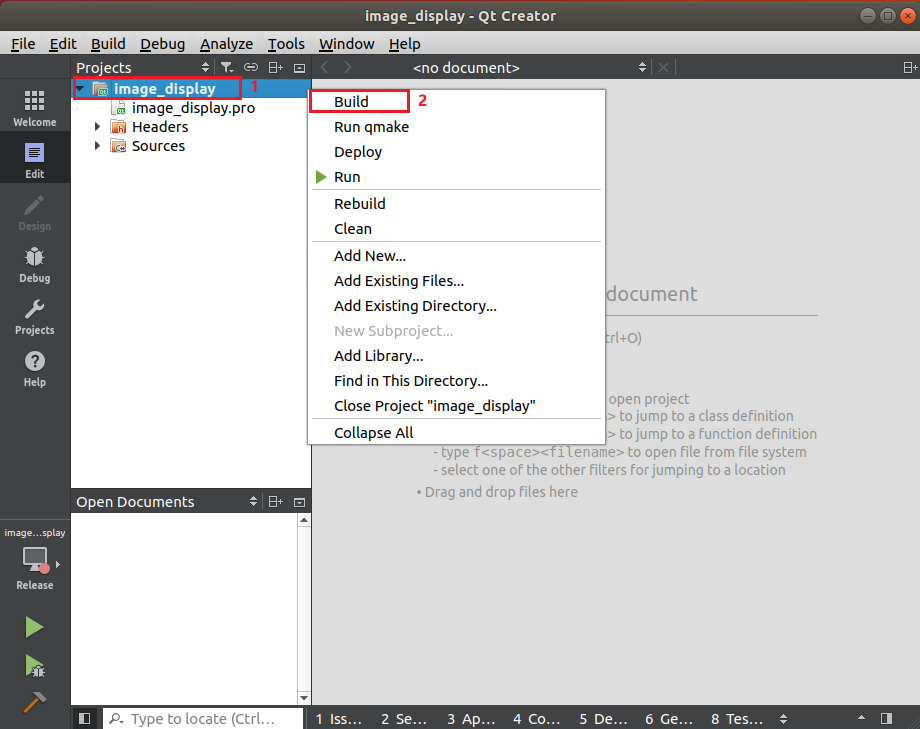Split the editor view at top right
Viewport: 920px width, 729px height.
(909, 68)
